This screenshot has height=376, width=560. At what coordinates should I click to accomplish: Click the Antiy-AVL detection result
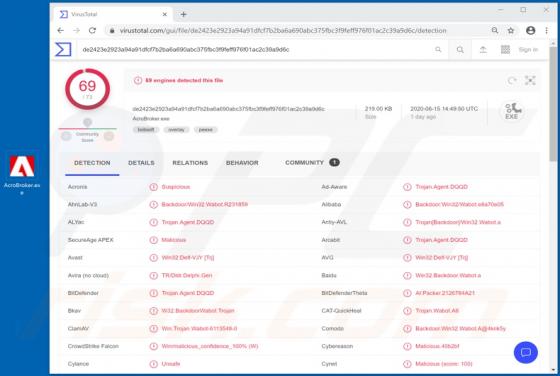(458, 222)
